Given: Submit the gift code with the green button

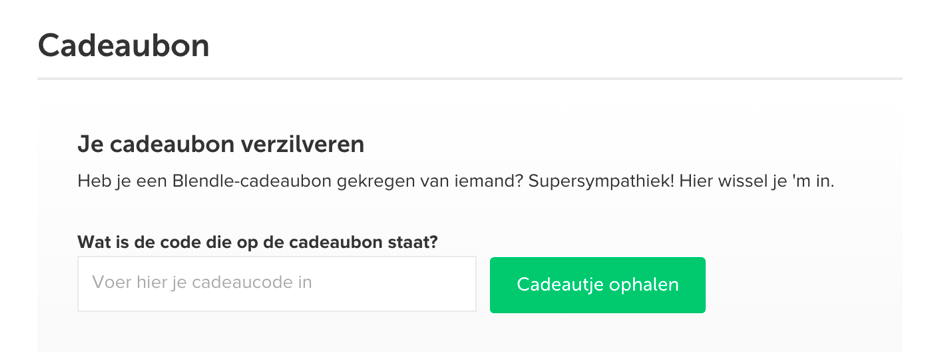Looking at the screenshot, I should pyautogui.click(x=597, y=285).
